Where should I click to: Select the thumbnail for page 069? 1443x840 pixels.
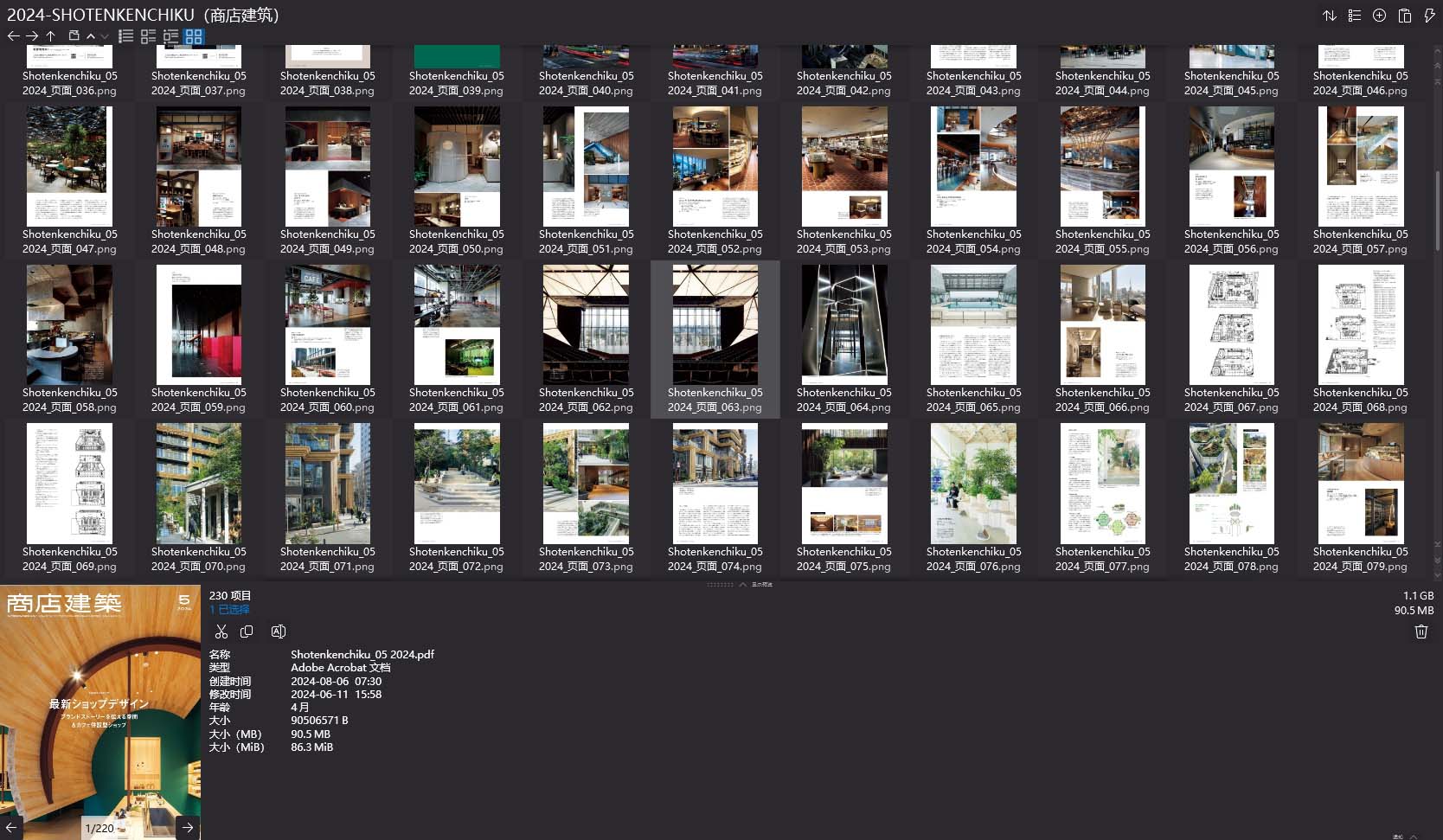69,484
